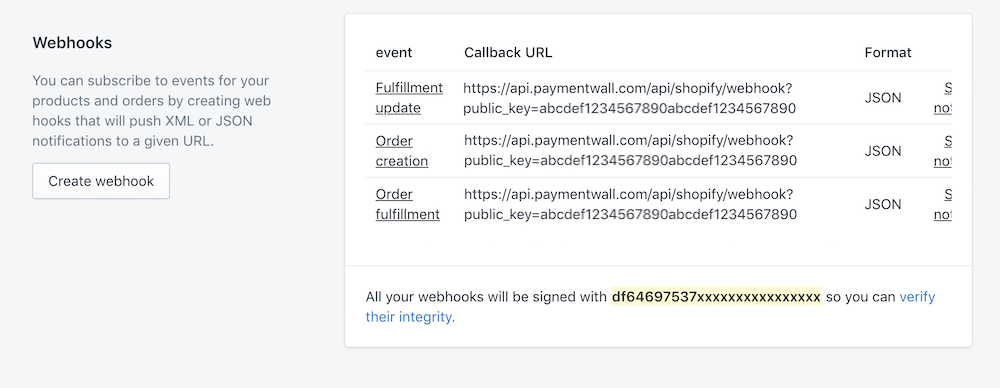Click JSON format in Order creation row
This screenshot has height=388, width=1000.
[883, 151]
